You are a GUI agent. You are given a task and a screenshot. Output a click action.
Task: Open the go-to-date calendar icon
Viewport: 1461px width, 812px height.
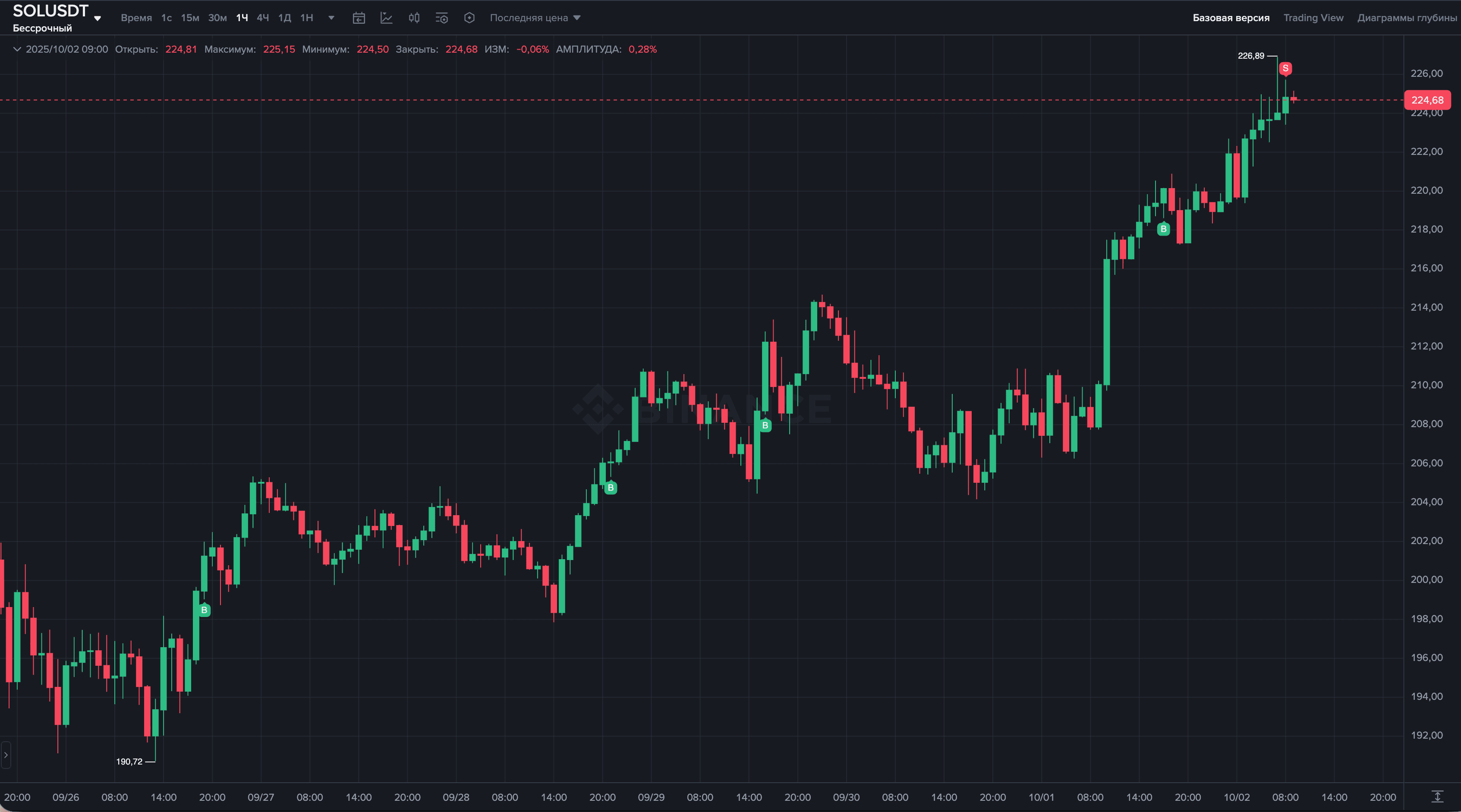[x=359, y=18]
